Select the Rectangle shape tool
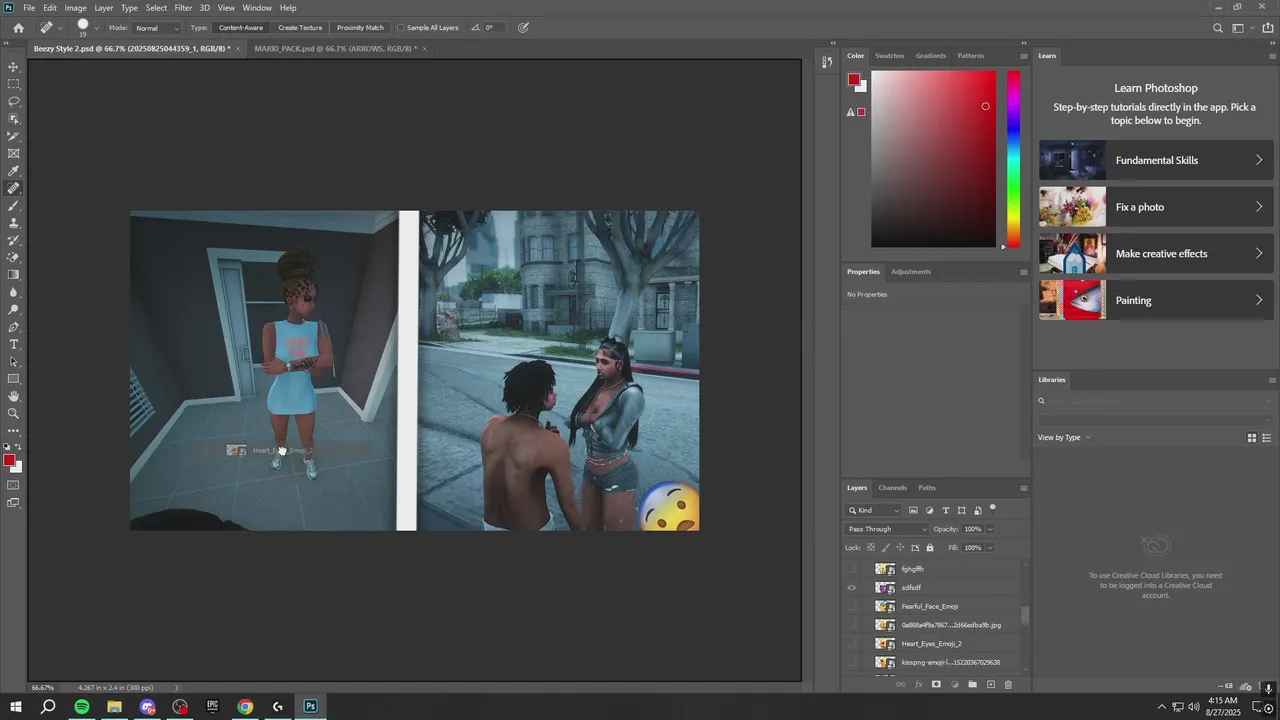Viewport: 1280px width, 720px height. point(14,379)
